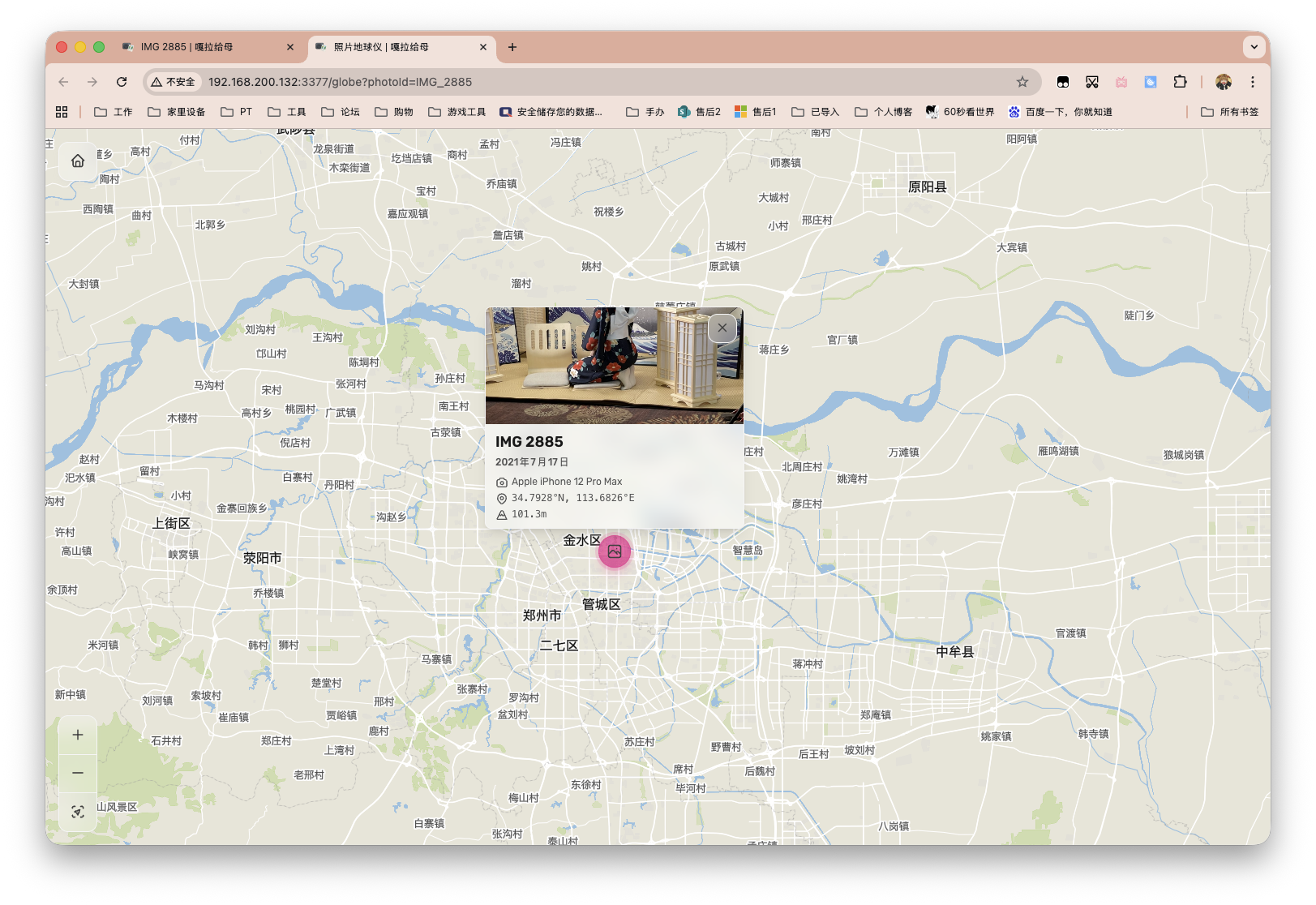Viewport: 1316px width, 905px height.
Task: Bookmark this page with star icon
Action: (x=1022, y=82)
